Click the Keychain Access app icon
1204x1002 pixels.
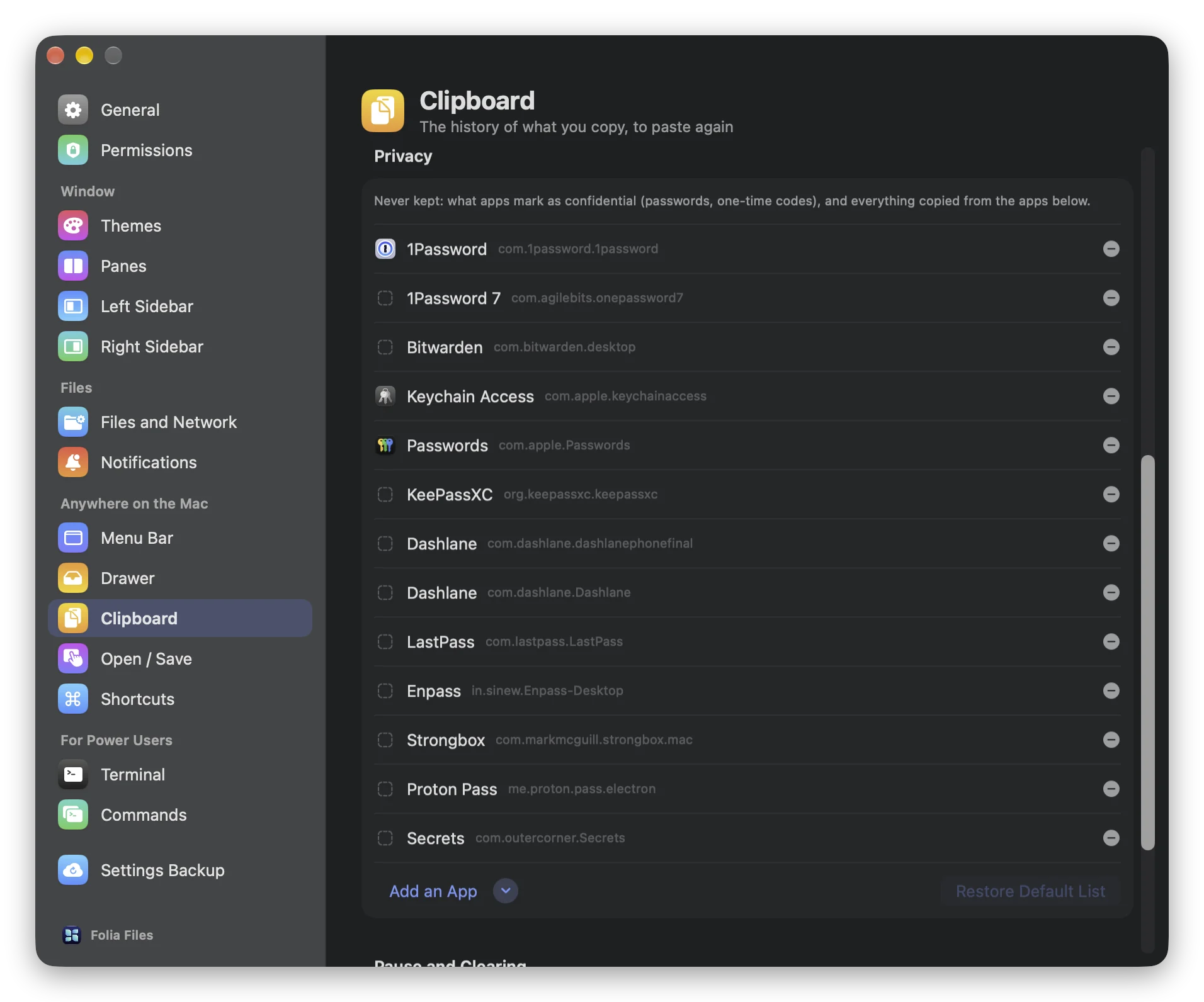pos(385,397)
